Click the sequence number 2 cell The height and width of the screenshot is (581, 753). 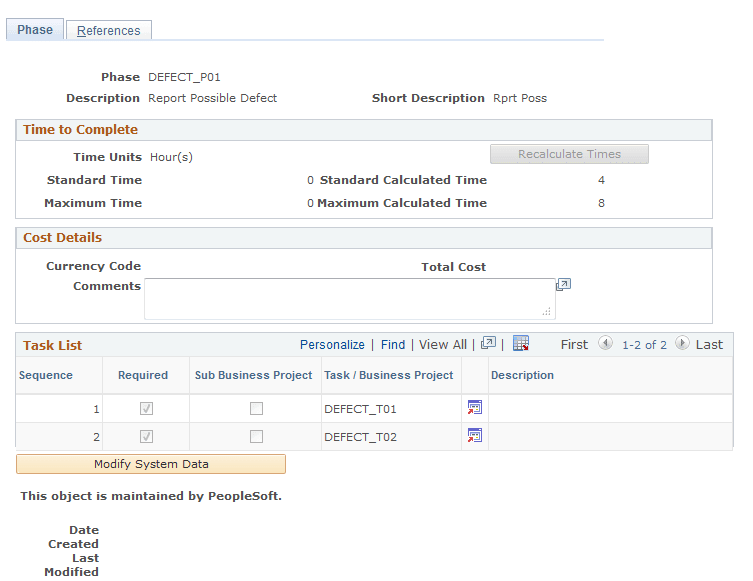[96, 437]
